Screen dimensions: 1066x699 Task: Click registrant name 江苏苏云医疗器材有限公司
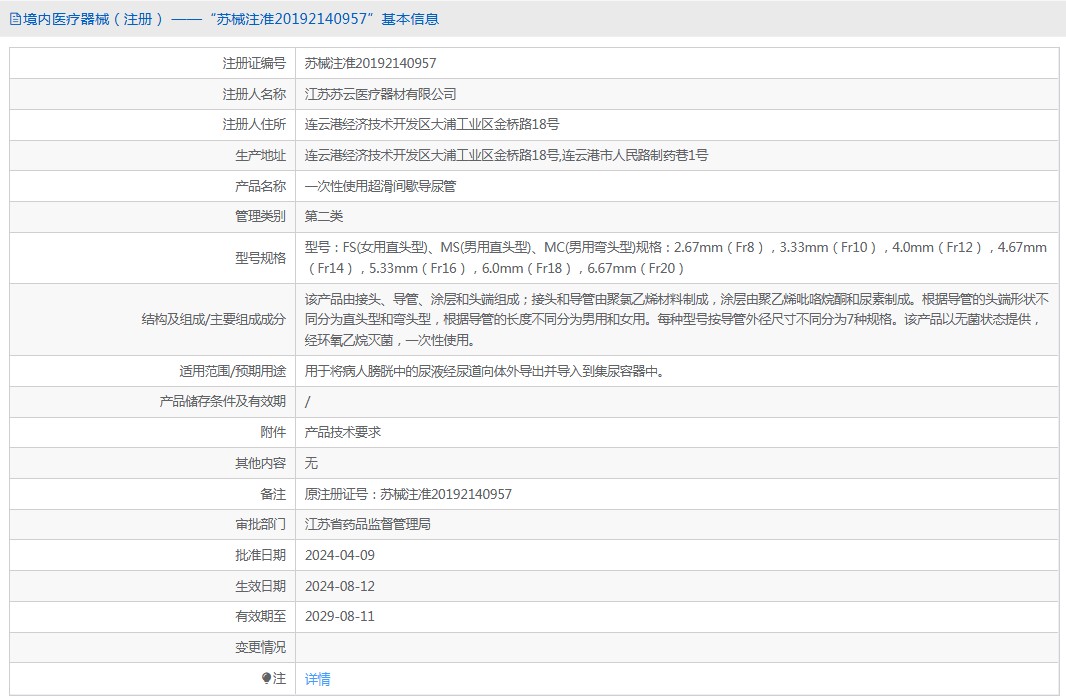tap(380, 94)
